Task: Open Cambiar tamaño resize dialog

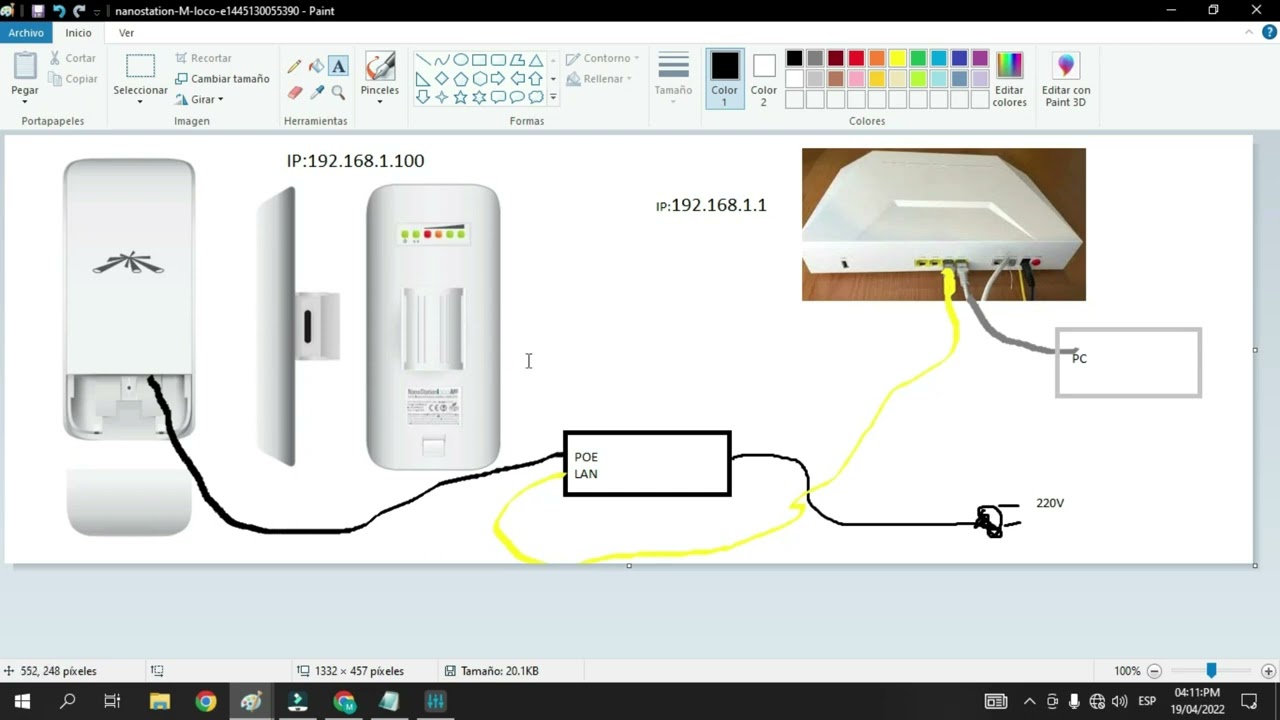Action: tap(222, 79)
